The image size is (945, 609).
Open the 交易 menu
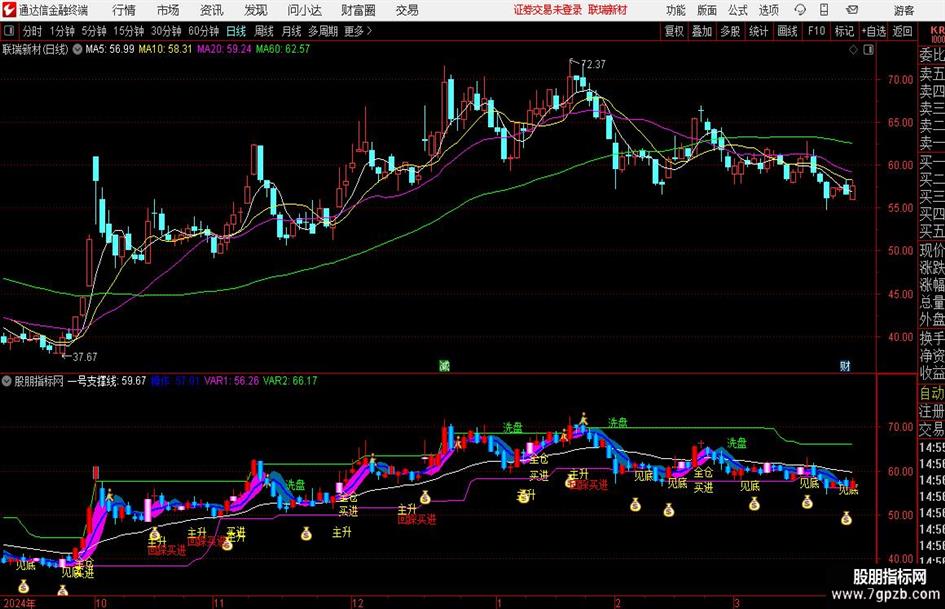(407, 10)
